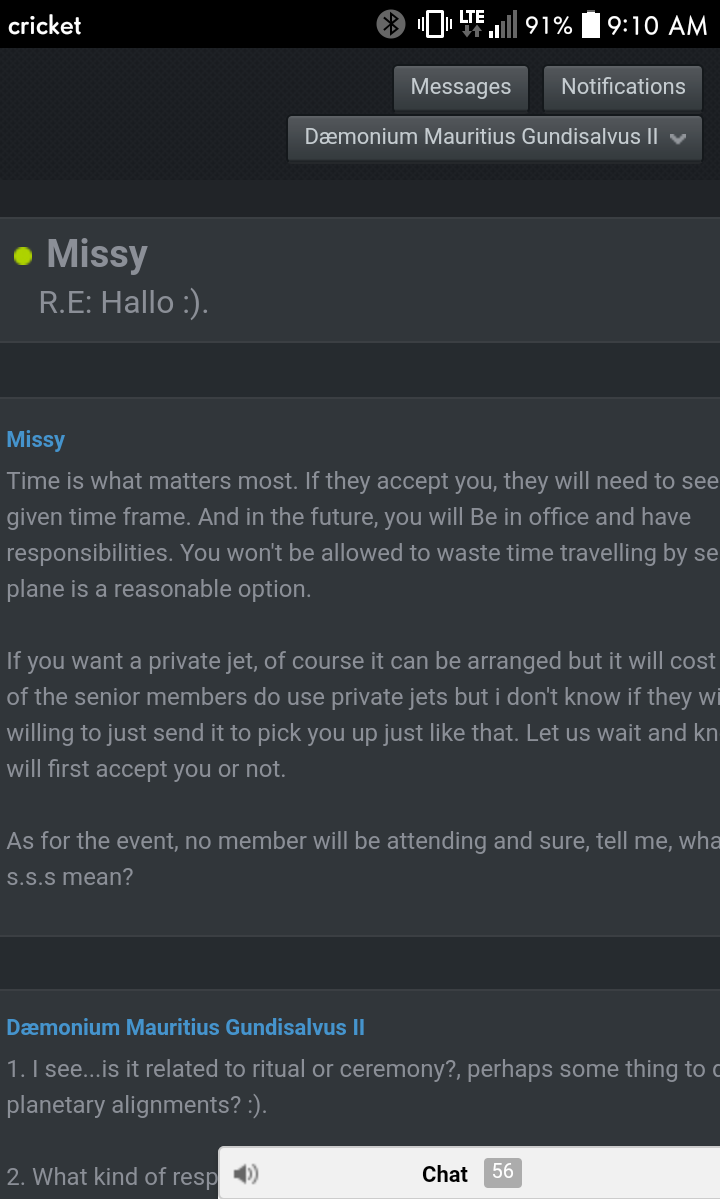720x1199 pixels.
Task: Open Dæmonium Mauritius Gundisalvus II sender profile link
Action: (186, 1027)
